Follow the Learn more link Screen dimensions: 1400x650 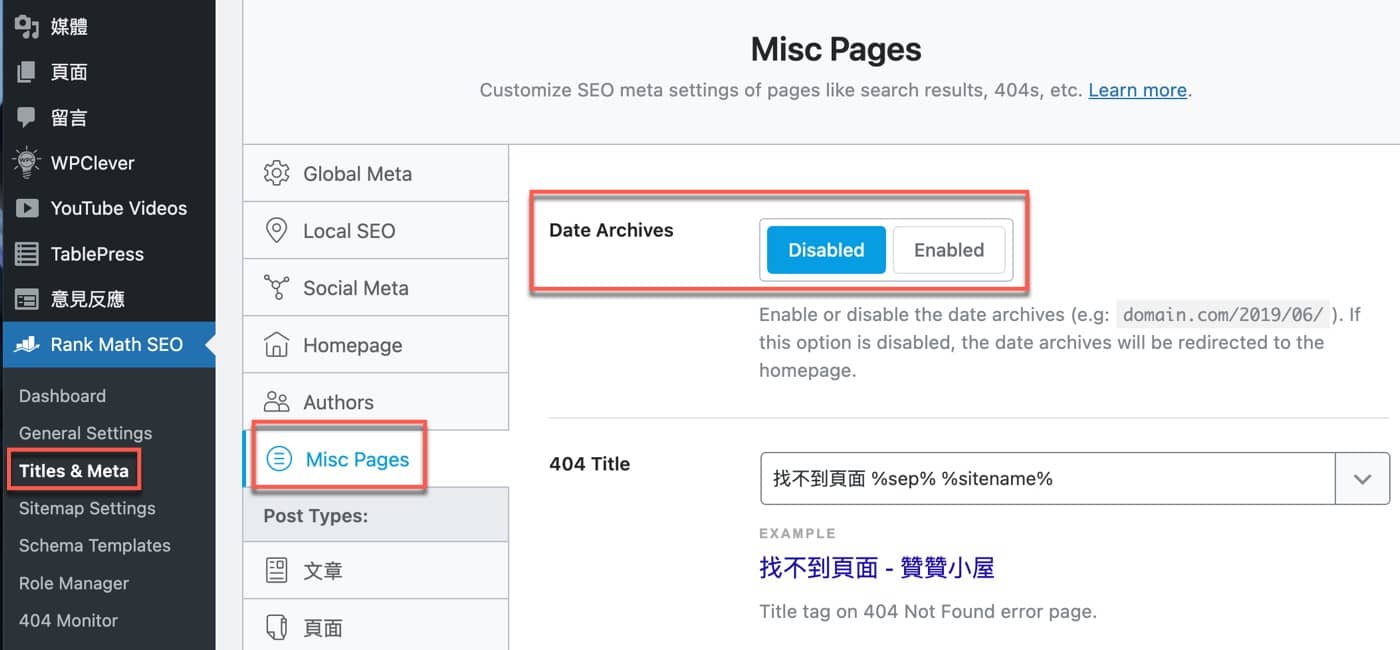click(1137, 90)
